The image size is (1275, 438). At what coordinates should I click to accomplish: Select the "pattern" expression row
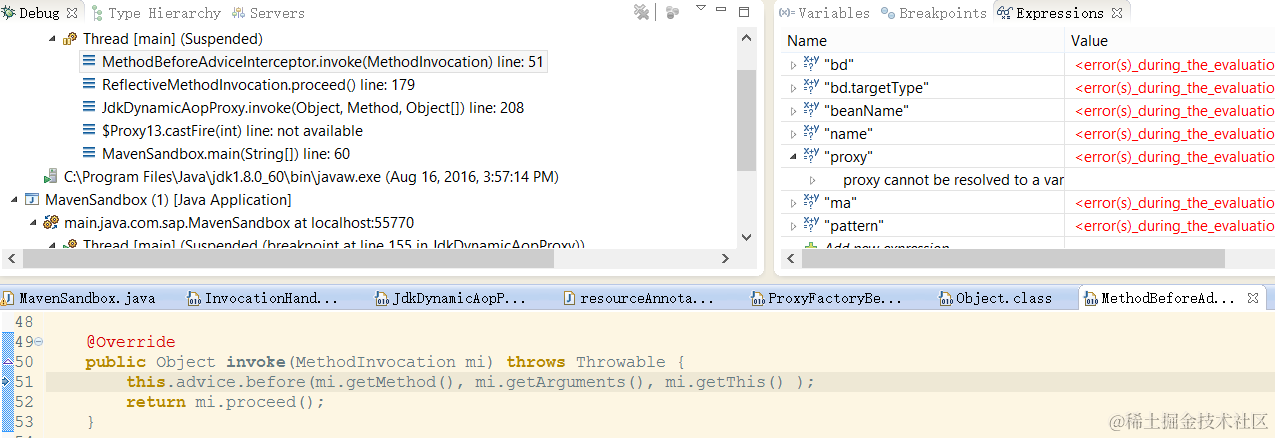pos(1028,225)
